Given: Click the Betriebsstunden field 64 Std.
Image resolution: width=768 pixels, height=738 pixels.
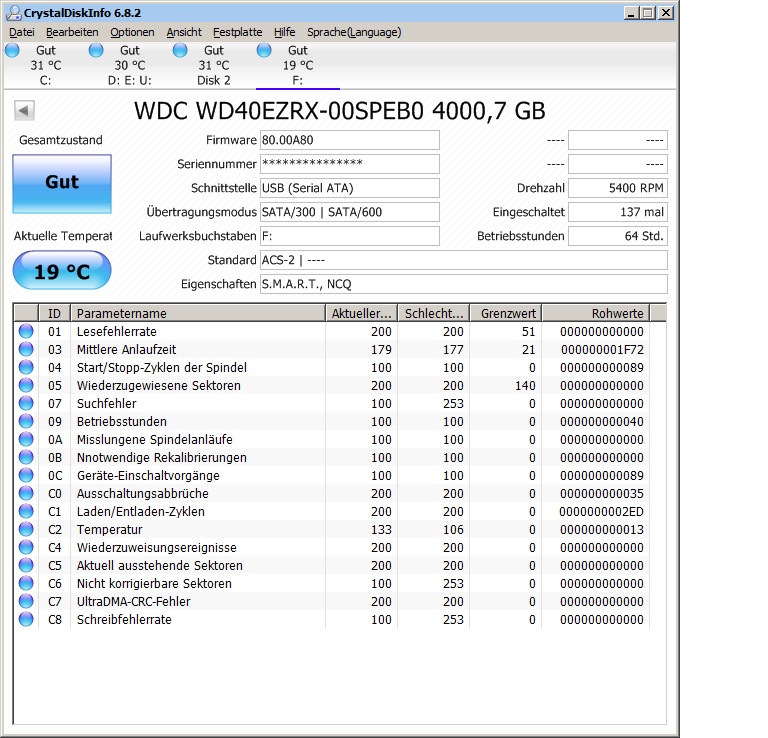Looking at the screenshot, I should tap(618, 236).
